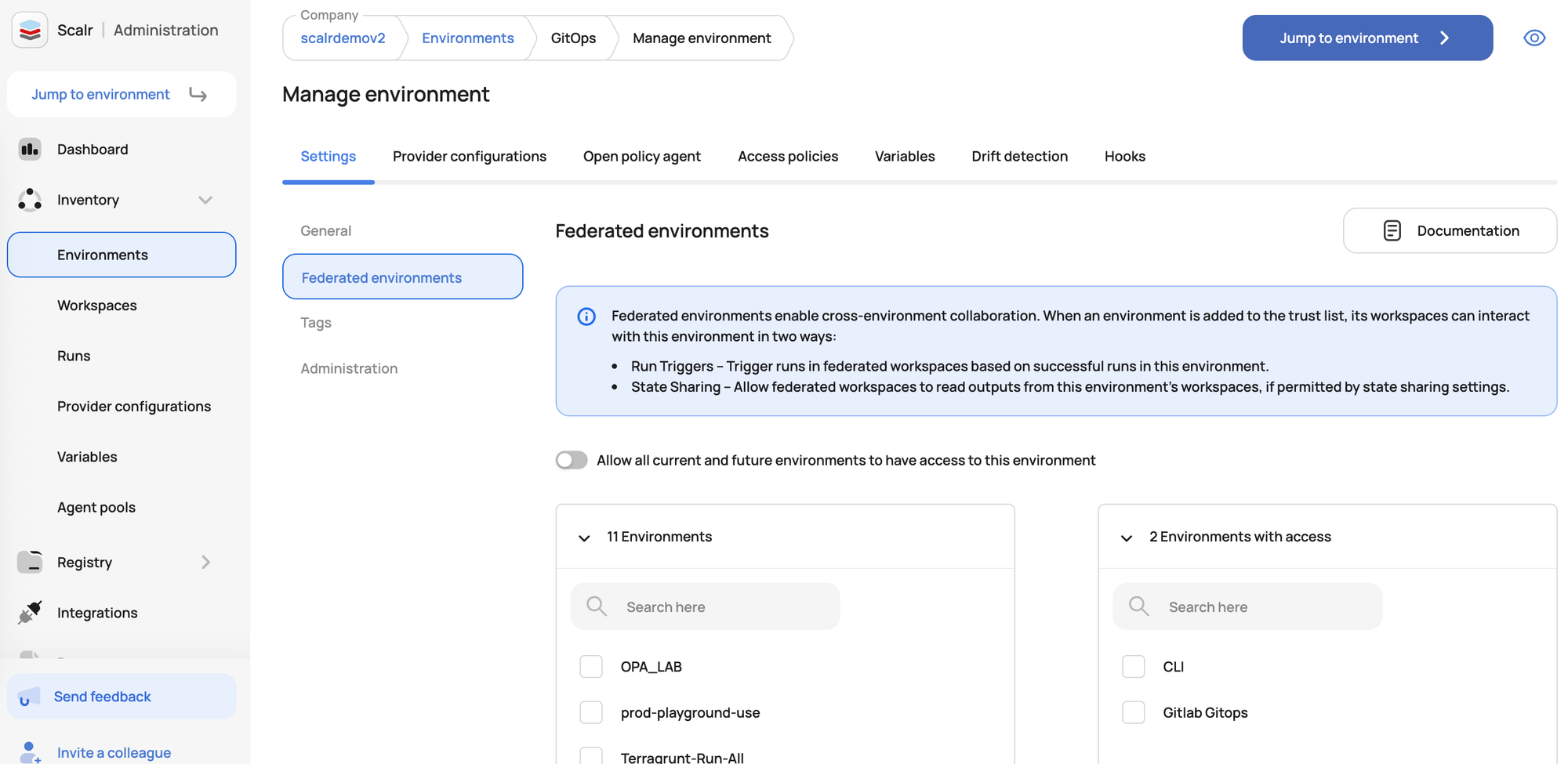Collapse the 2 Environments with access list
1568x764 pixels.
[1127, 538]
